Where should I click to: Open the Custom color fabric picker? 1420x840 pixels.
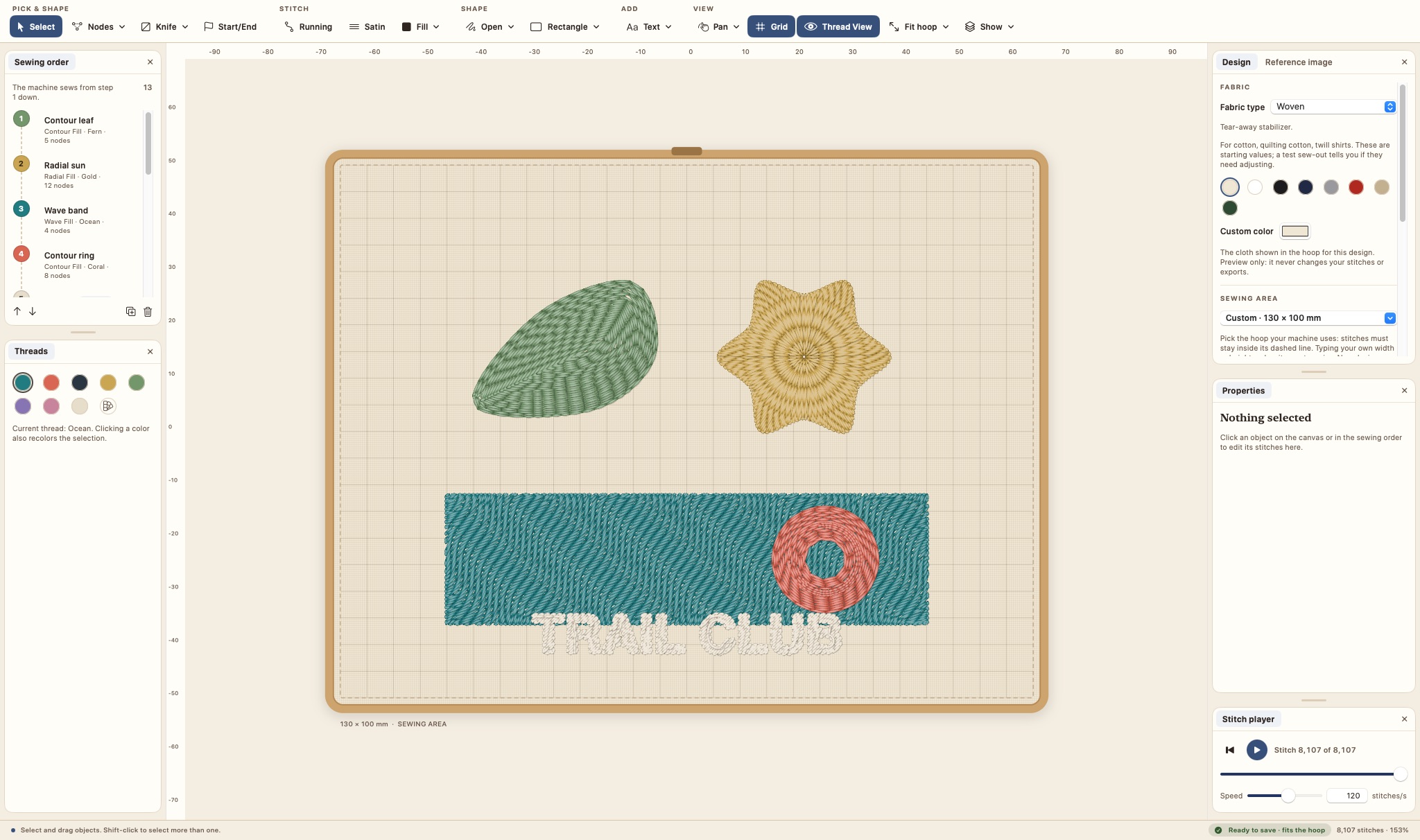[1295, 231]
